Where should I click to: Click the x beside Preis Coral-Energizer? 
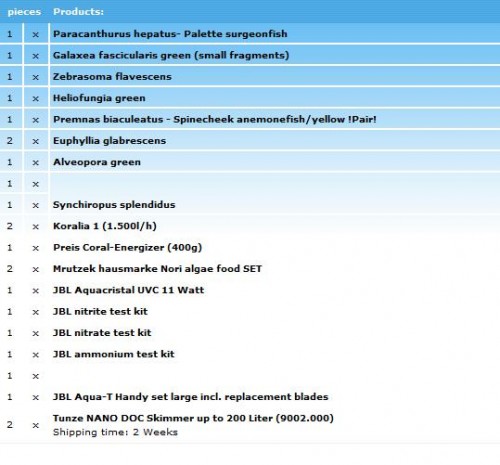pos(36,248)
